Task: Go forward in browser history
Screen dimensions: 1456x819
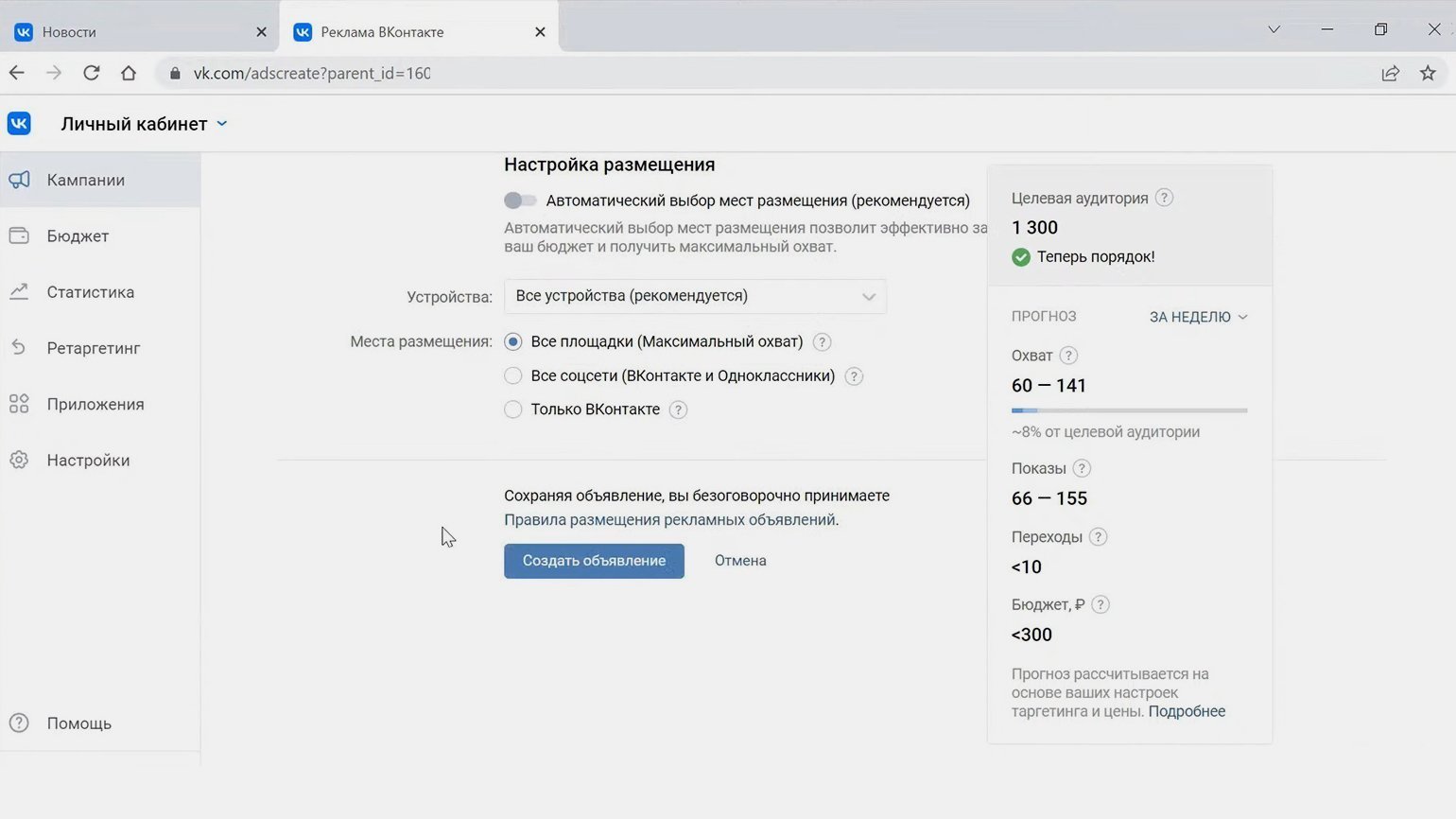Action: (54, 73)
